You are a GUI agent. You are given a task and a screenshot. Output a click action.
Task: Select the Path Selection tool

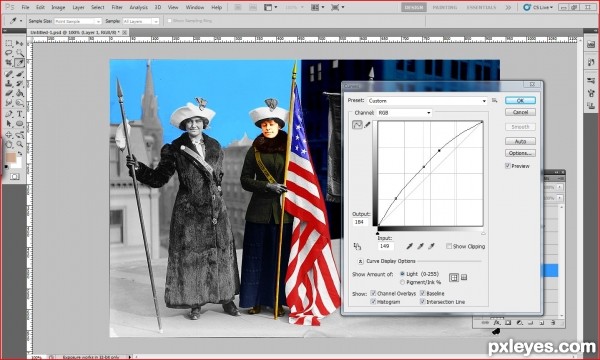(9, 124)
